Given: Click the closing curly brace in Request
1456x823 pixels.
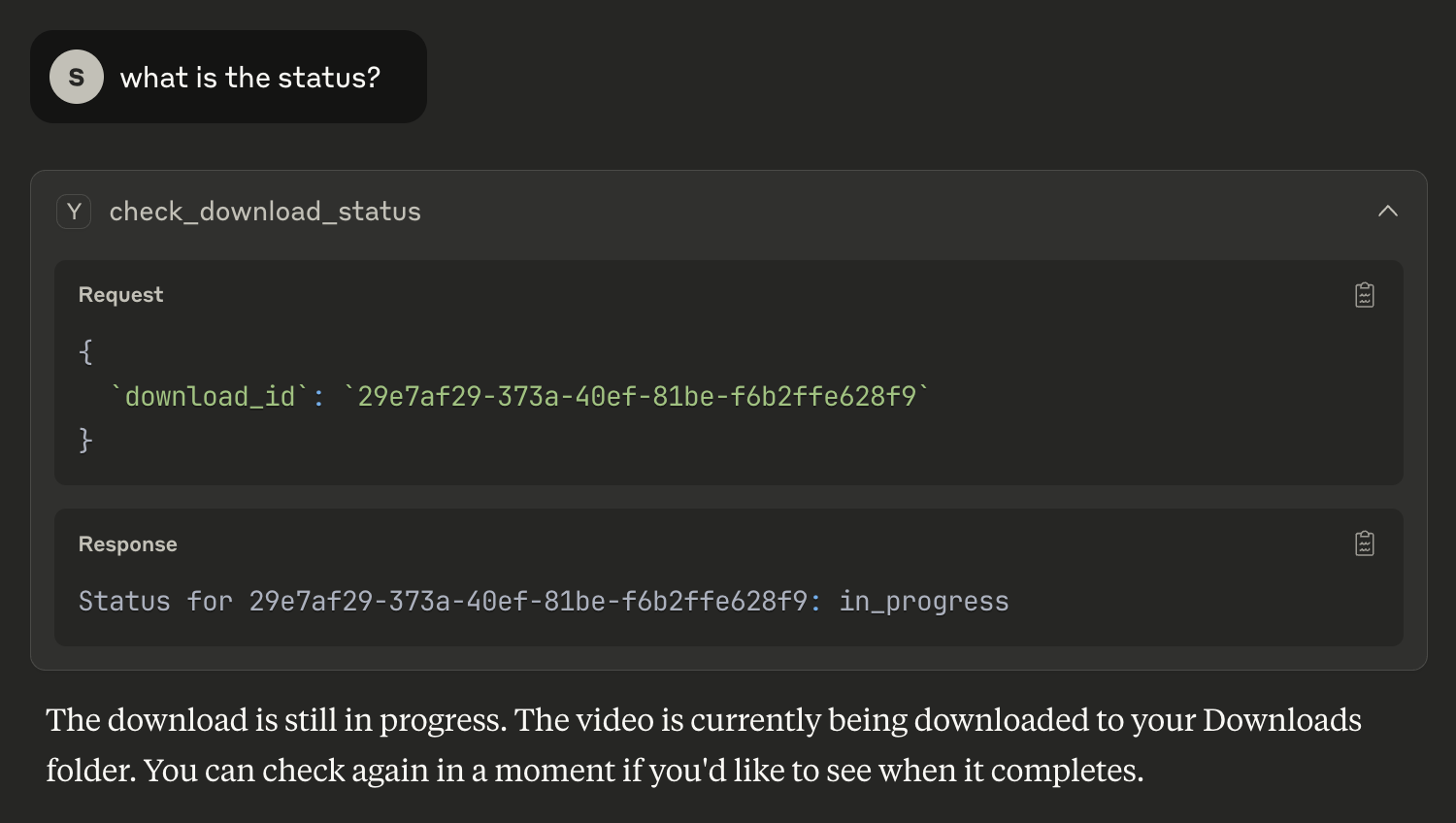Looking at the screenshot, I should pos(85,441).
